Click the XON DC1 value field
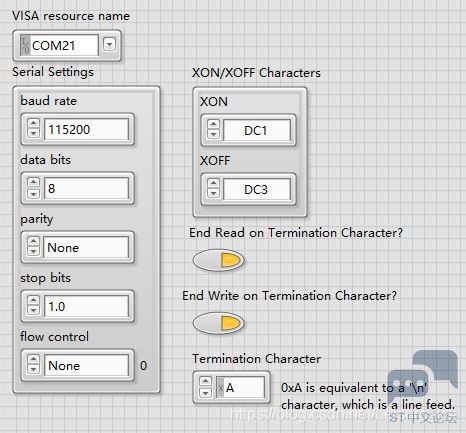 [257, 130]
